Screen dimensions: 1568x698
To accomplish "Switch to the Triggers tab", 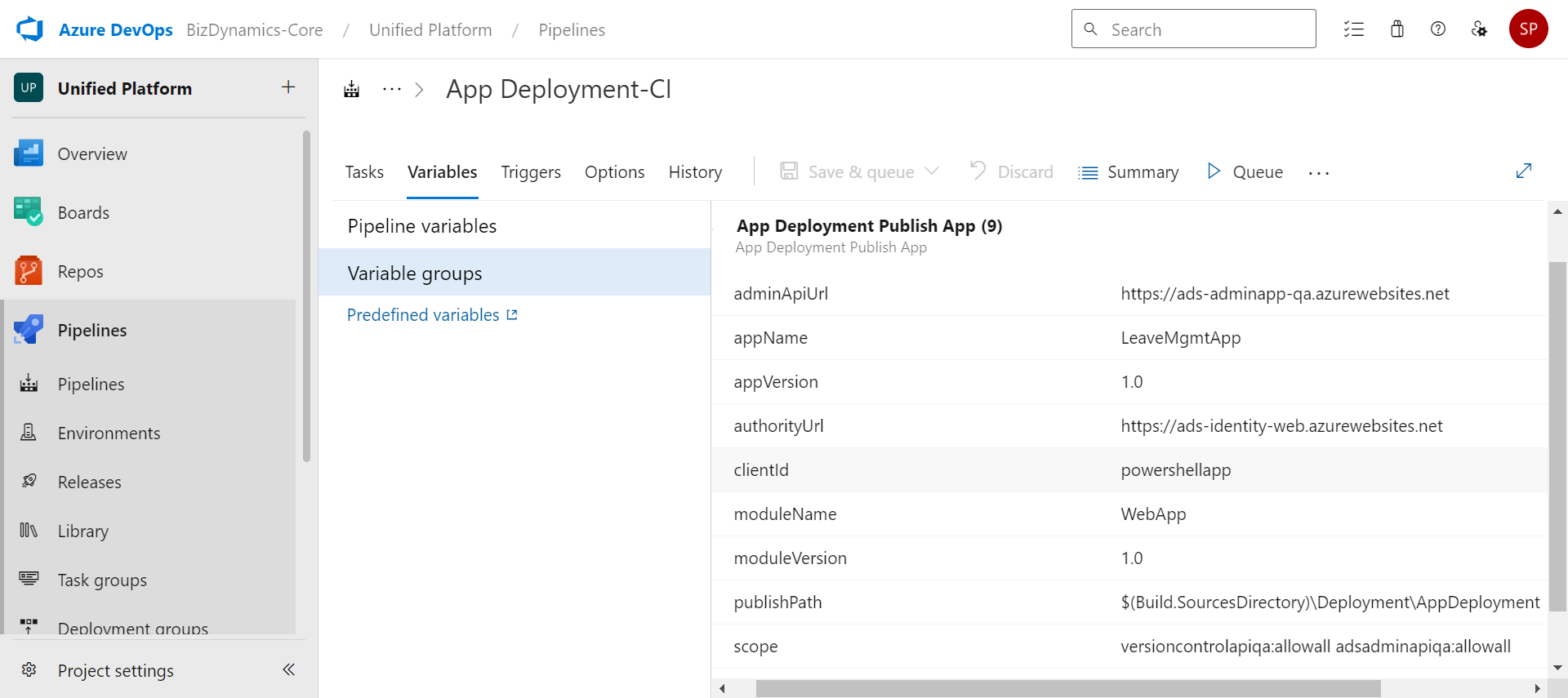I will click(x=531, y=172).
